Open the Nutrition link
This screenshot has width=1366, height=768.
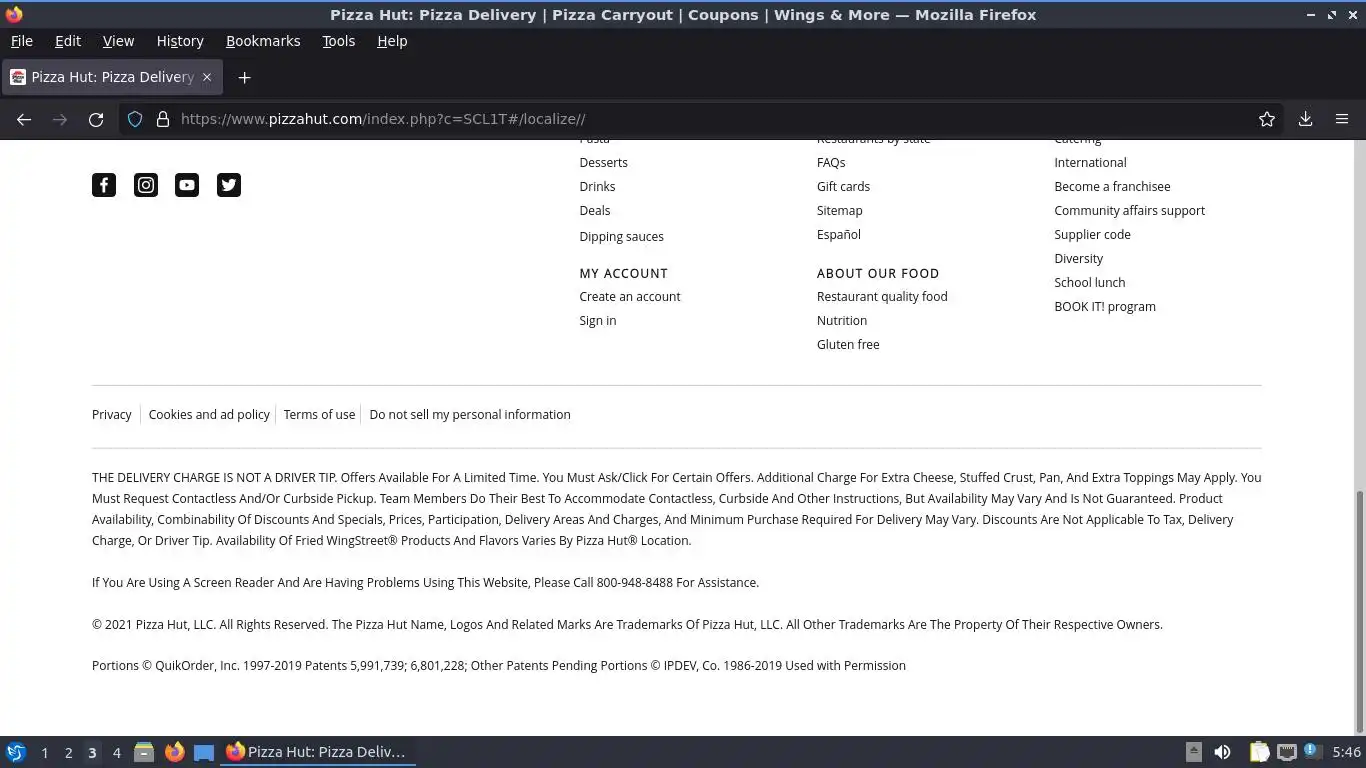click(x=841, y=321)
